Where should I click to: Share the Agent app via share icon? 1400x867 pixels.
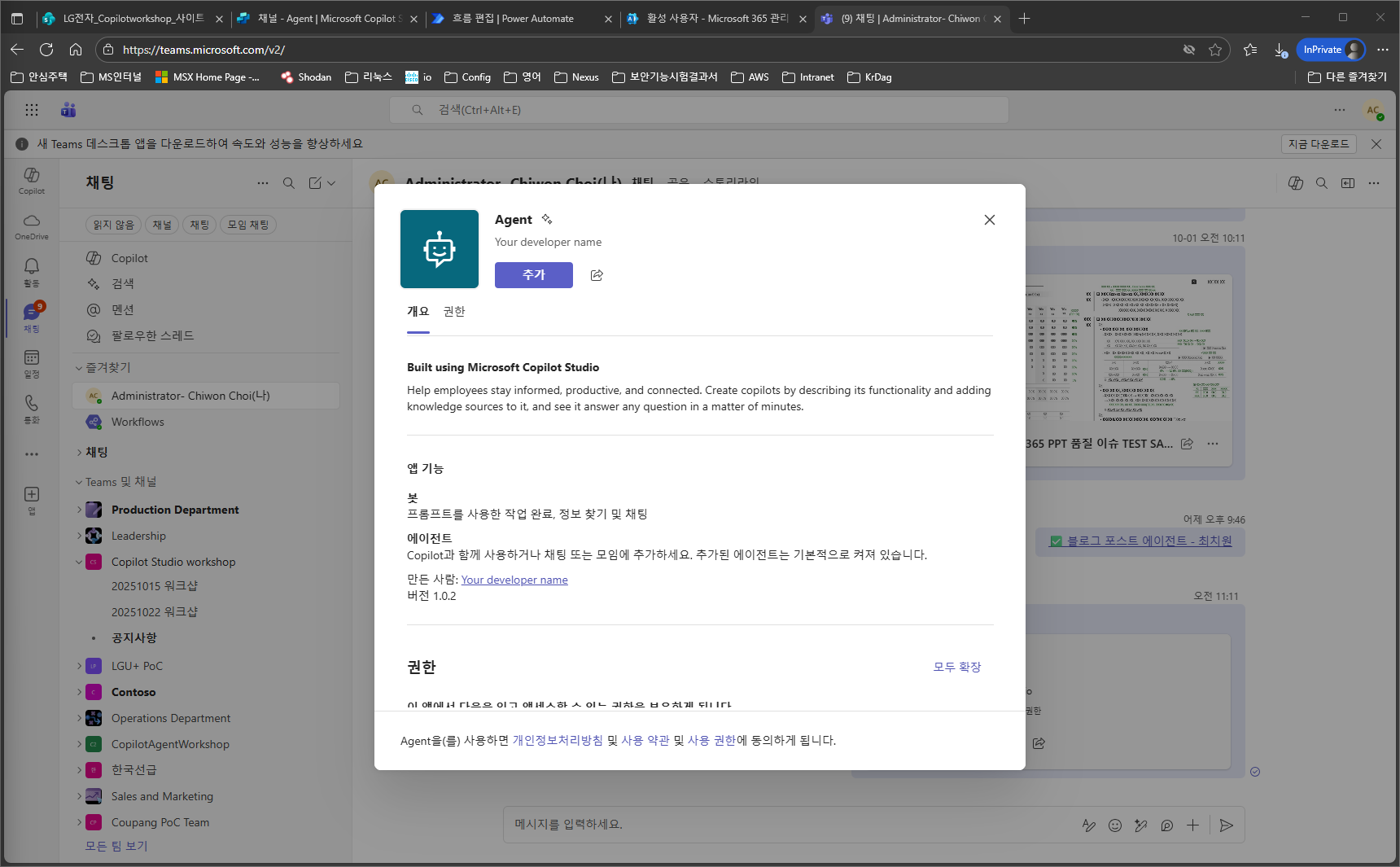[x=597, y=275]
